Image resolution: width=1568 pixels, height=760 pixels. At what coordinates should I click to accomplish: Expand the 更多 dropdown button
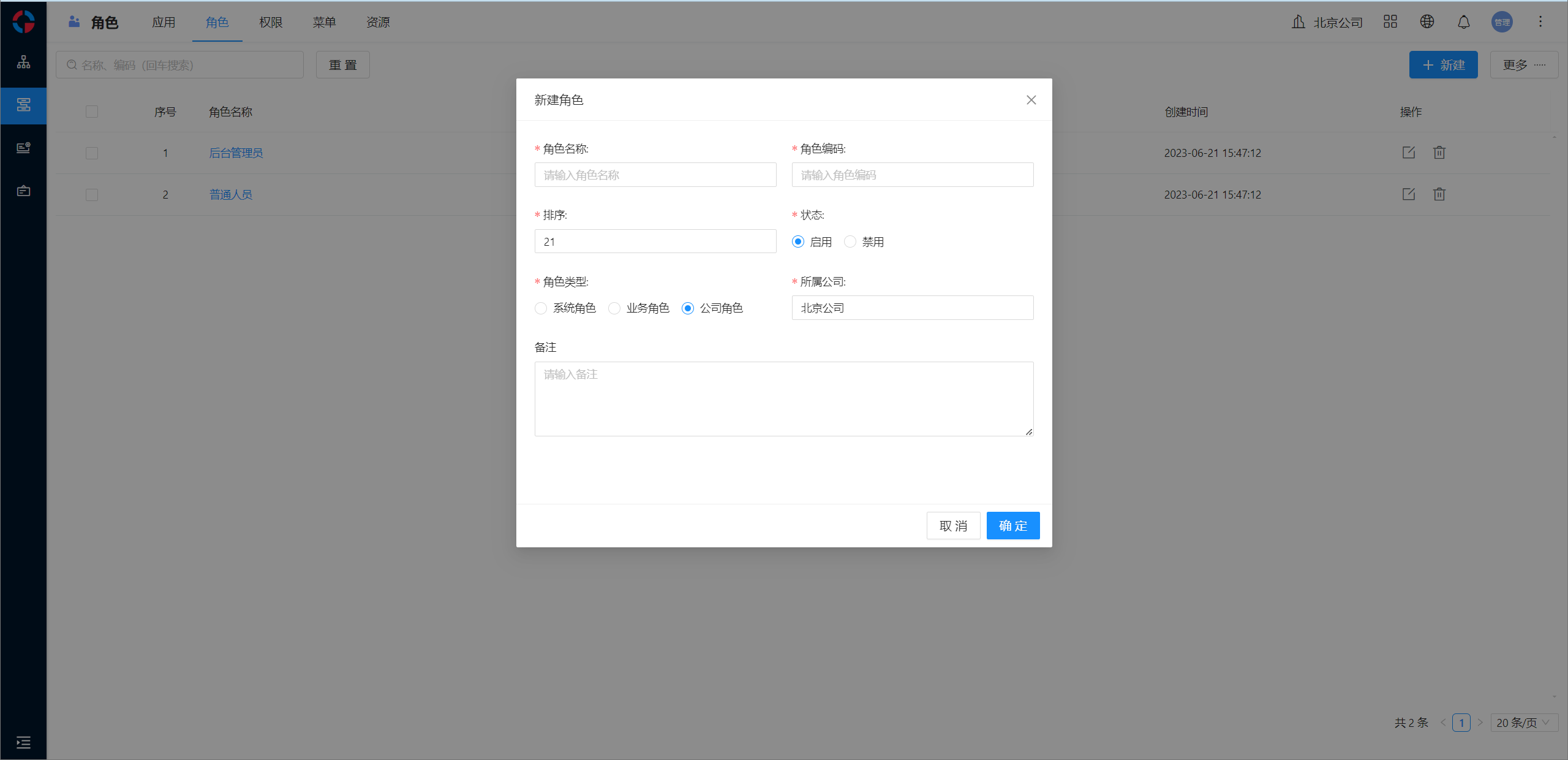(x=1523, y=65)
